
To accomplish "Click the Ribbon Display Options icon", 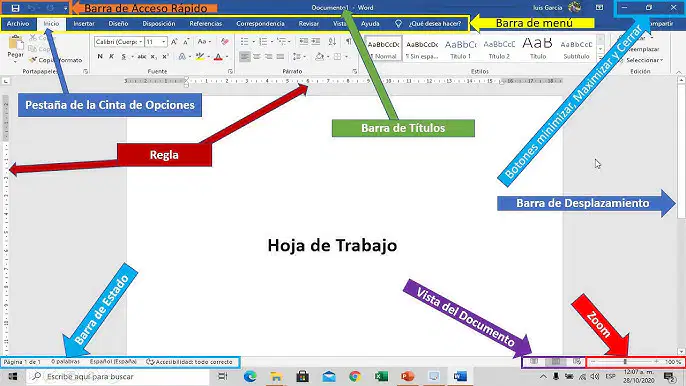I will coord(599,7).
